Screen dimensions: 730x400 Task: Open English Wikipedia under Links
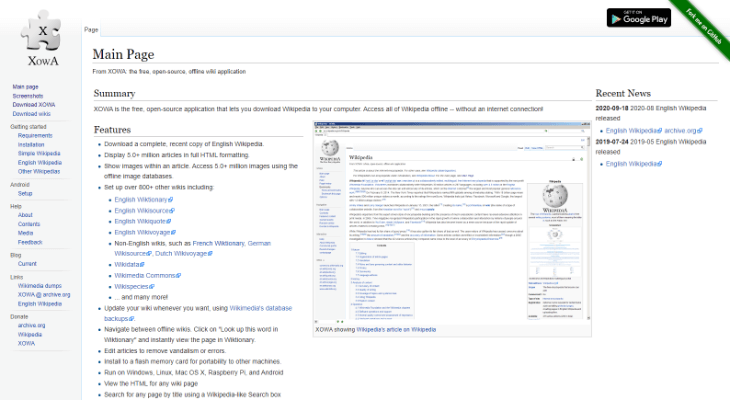tap(40, 304)
